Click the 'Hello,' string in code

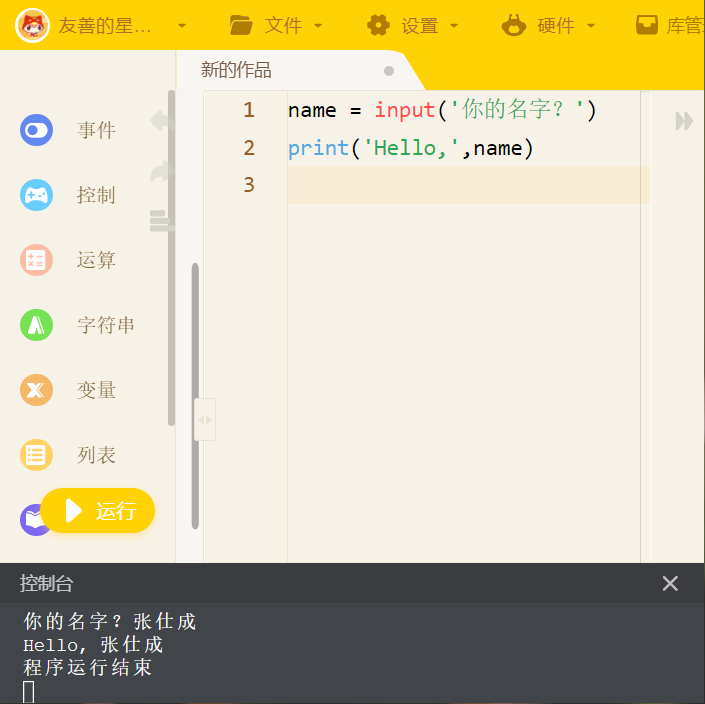(x=411, y=148)
